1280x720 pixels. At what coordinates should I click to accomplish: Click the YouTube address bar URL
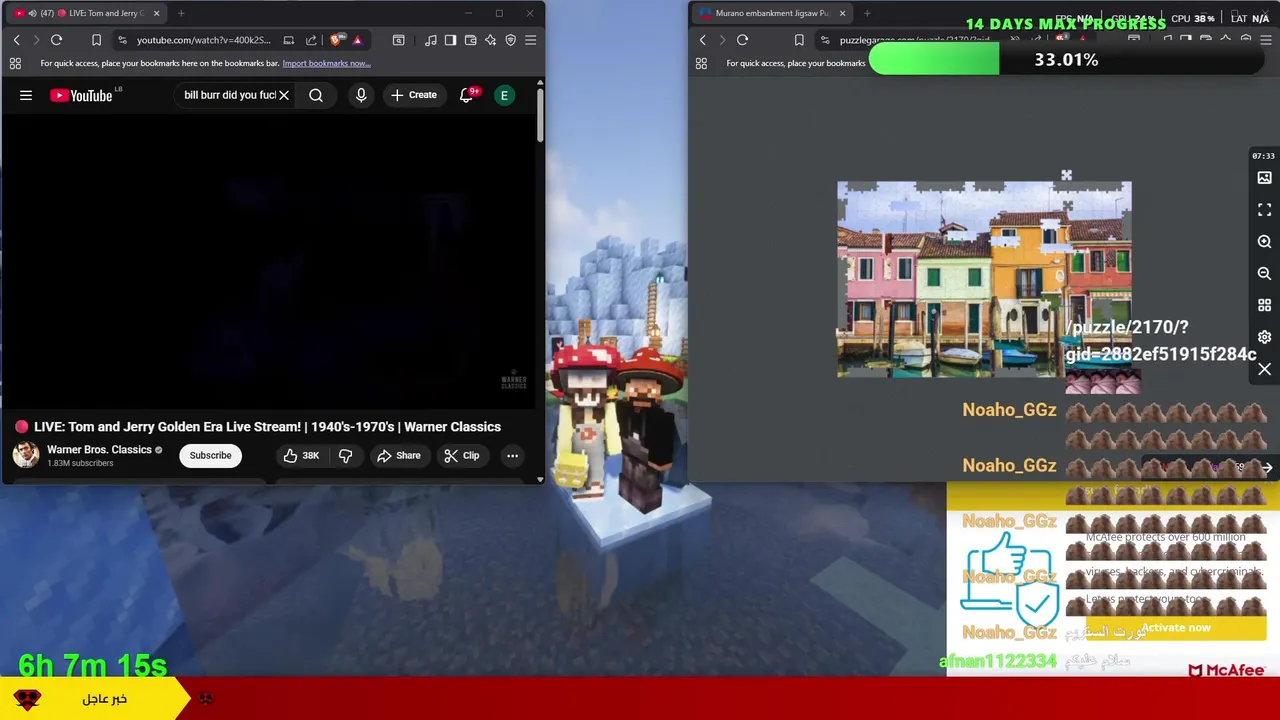click(x=203, y=40)
